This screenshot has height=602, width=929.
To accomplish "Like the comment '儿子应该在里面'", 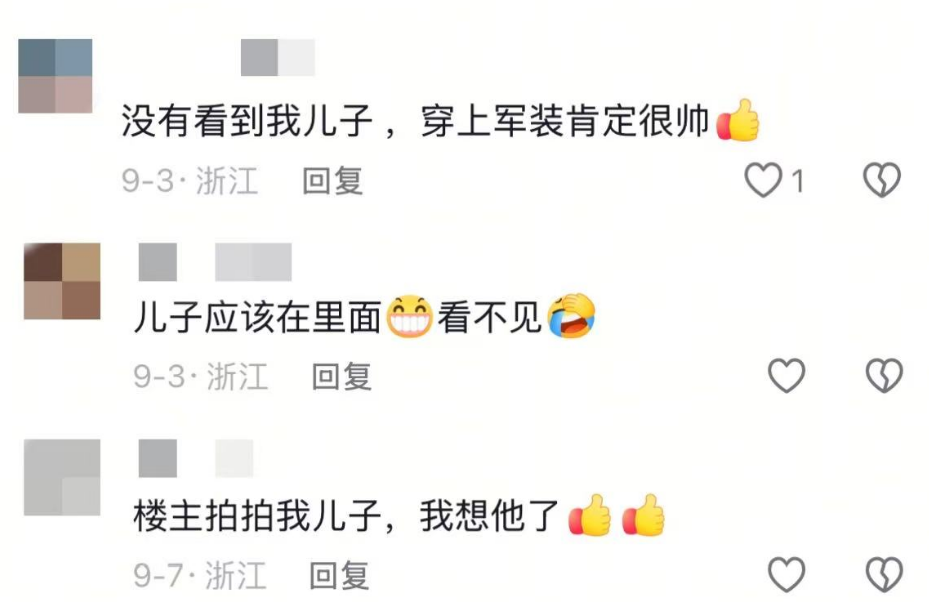I will [x=786, y=375].
